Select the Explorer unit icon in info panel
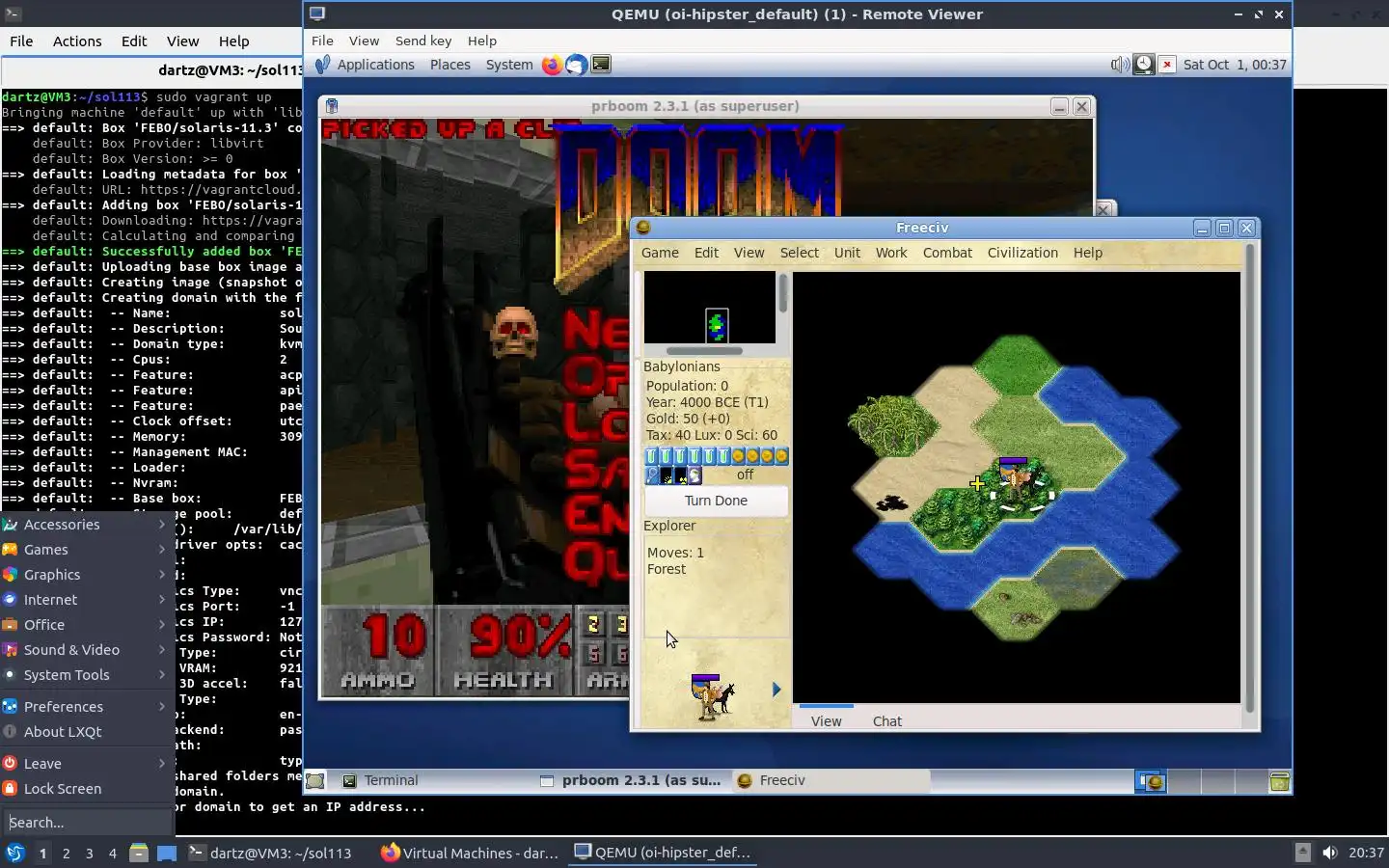The width and height of the screenshot is (1389, 868). (x=712, y=696)
